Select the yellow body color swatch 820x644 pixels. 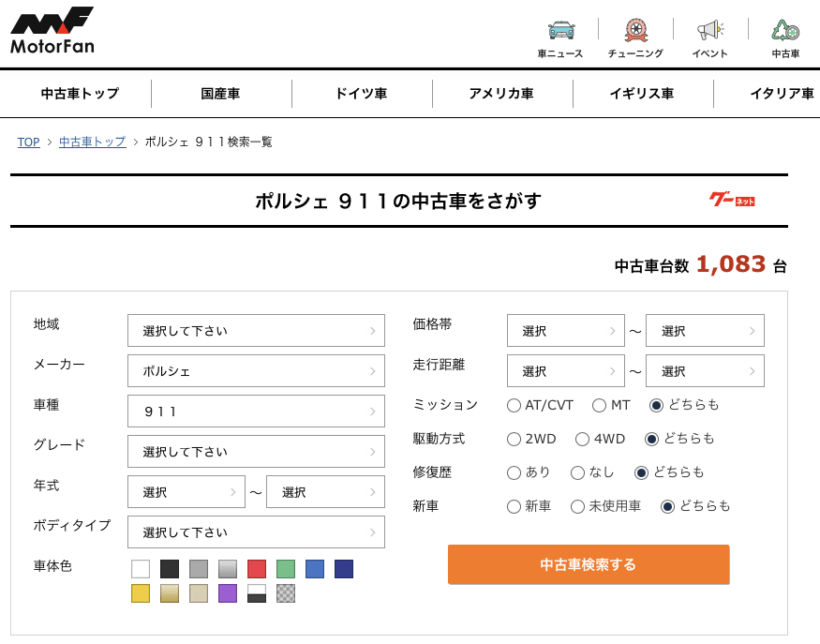tap(141, 594)
